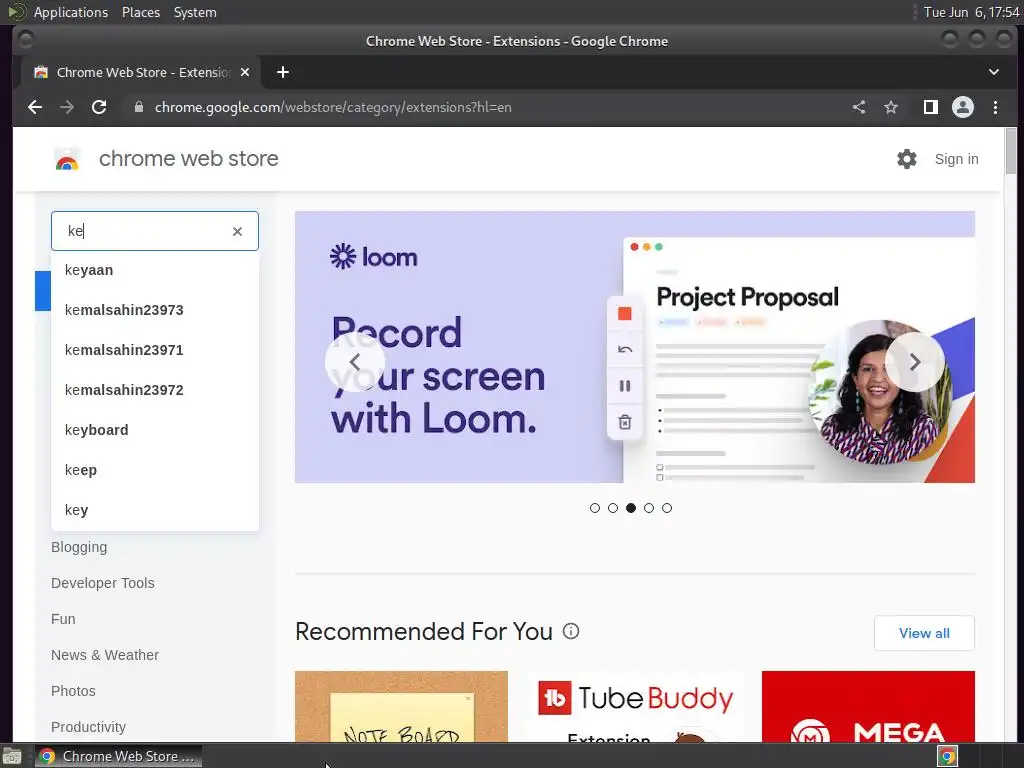
Task: Go back with the browser back arrow
Action: [35, 107]
